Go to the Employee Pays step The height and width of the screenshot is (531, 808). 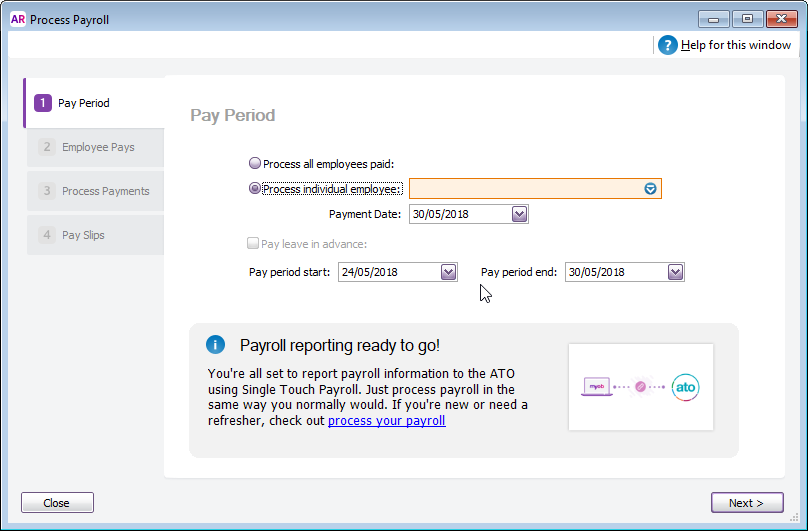click(x=98, y=147)
